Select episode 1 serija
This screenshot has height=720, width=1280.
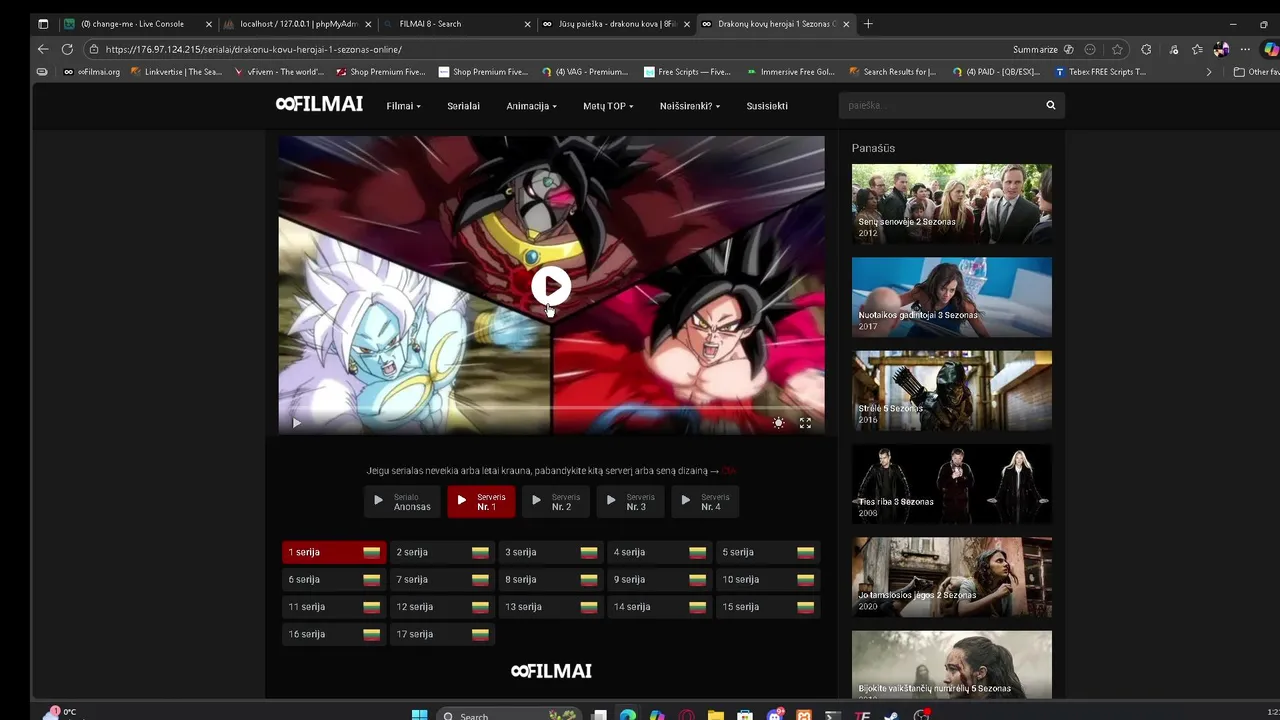click(x=333, y=552)
